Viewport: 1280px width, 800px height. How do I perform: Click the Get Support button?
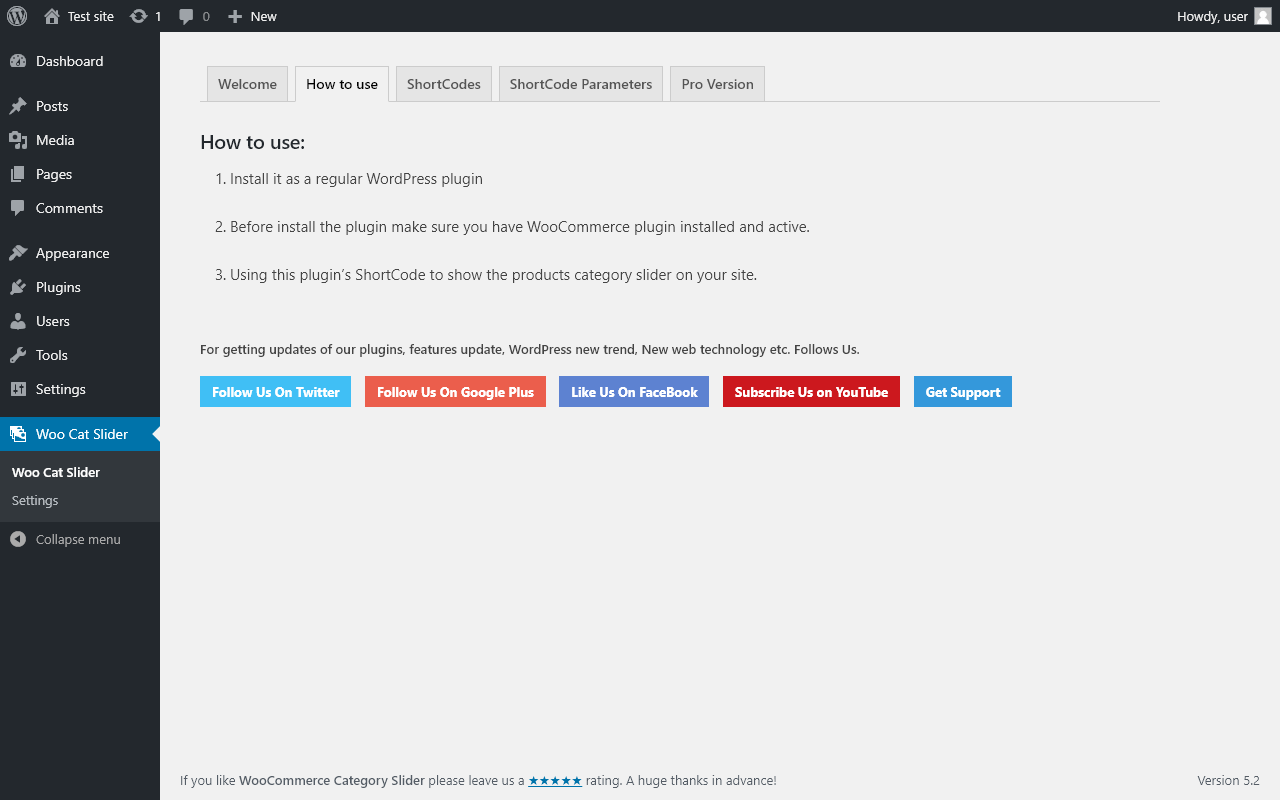pyautogui.click(x=963, y=392)
